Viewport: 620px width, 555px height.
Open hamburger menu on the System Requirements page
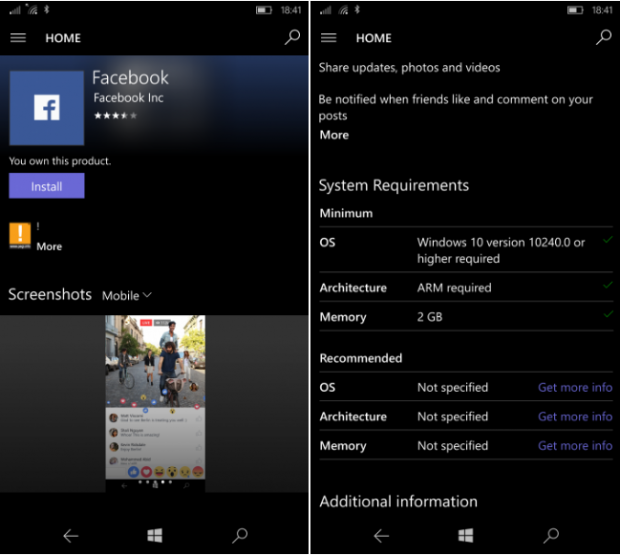click(329, 38)
